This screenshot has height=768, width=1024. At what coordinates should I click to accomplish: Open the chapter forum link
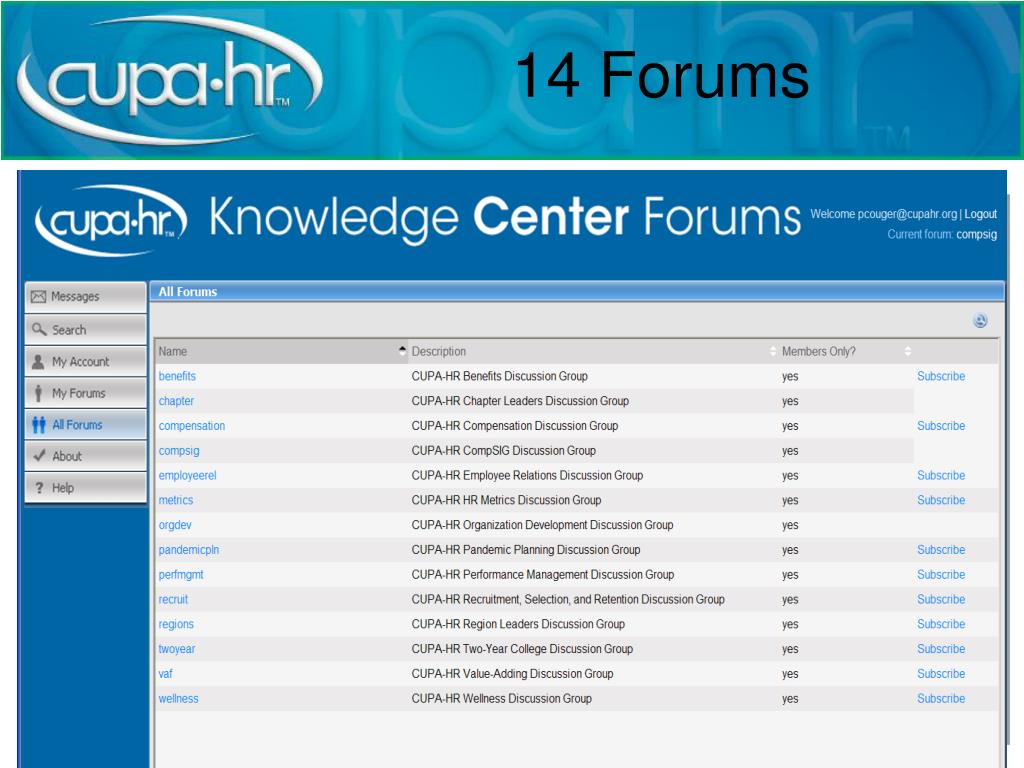click(176, 401)
